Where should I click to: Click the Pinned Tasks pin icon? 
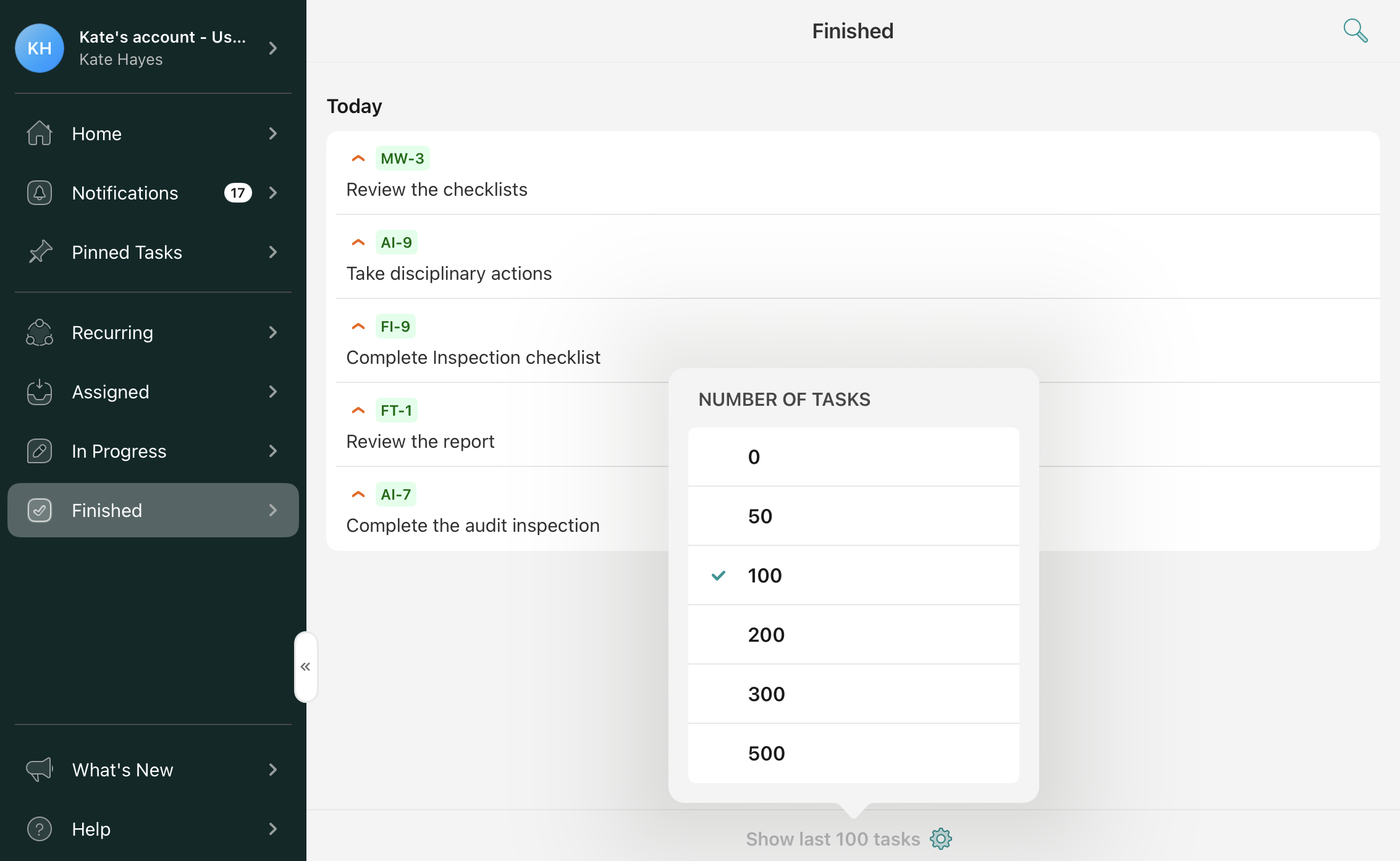(40, 252)
